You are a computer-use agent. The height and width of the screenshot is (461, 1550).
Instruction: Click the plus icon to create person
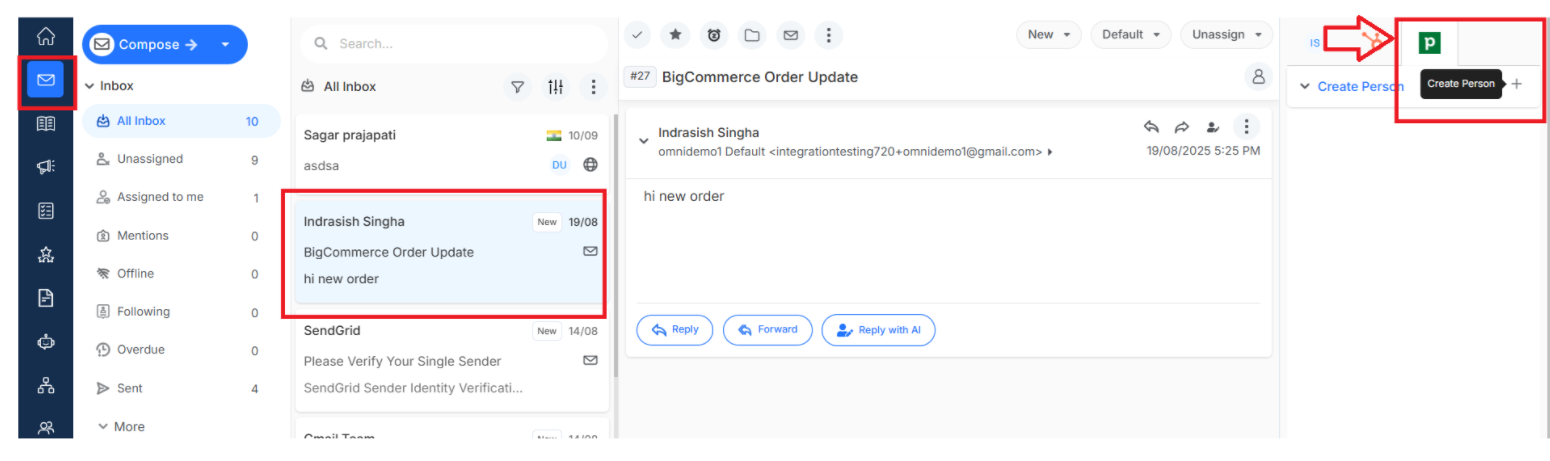tap(1516, 84)
